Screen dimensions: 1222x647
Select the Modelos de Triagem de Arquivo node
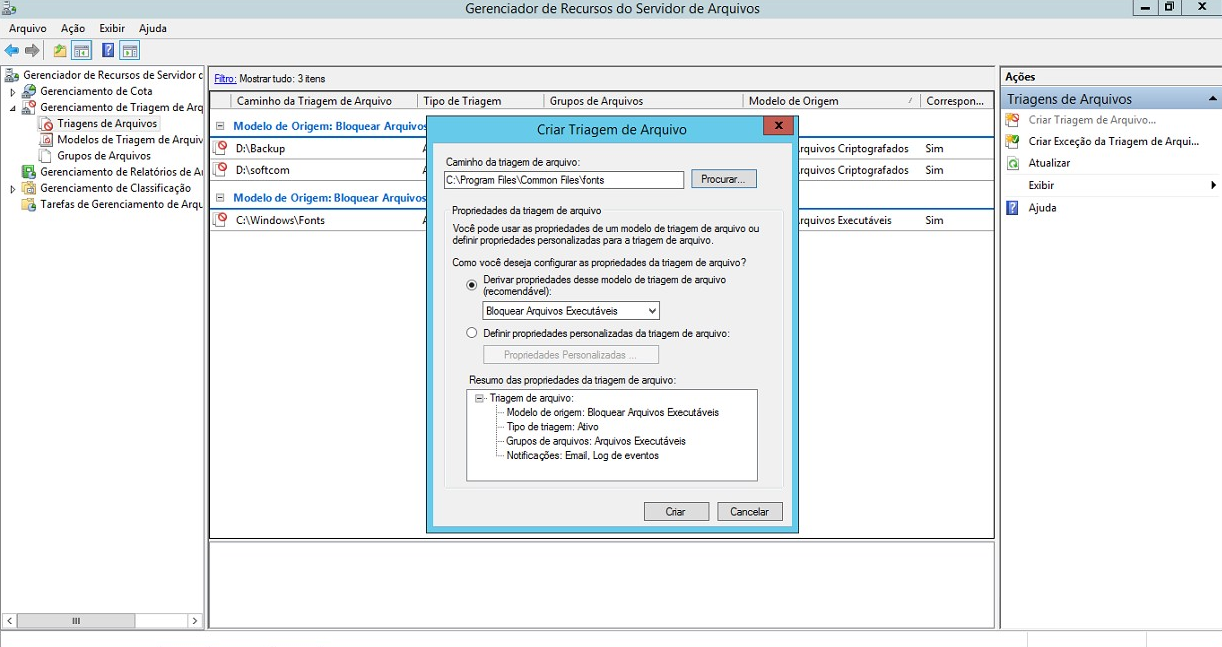pos(129,140)
